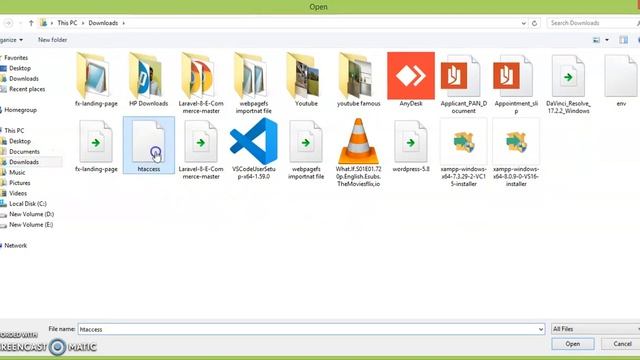The height and width of the screenshot is (360, 640).
Task: Select the webpagefs importnat file folder
Action: click(x=253, y=83)
